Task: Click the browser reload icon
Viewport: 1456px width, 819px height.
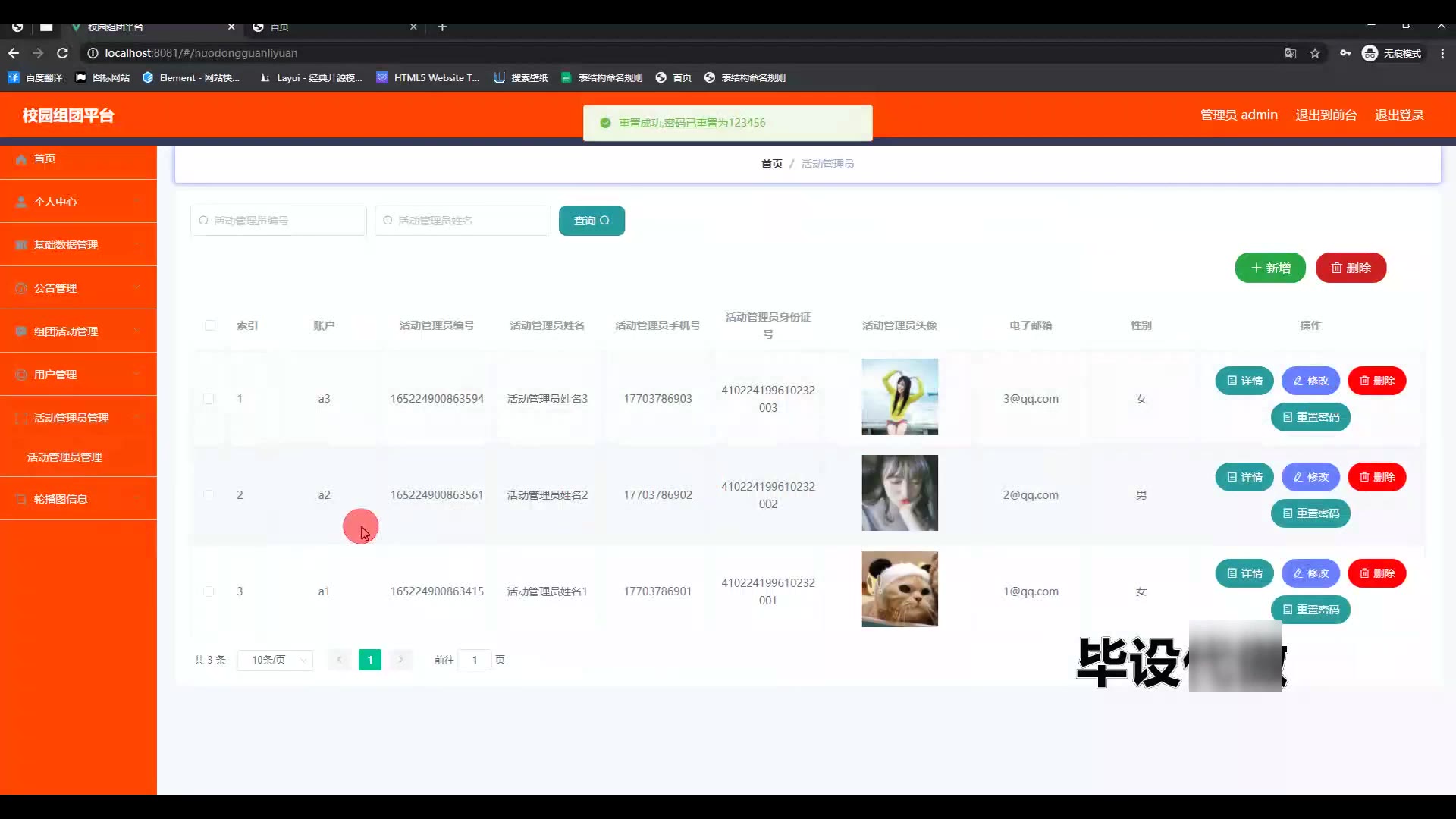Action: tap(62, 53)
